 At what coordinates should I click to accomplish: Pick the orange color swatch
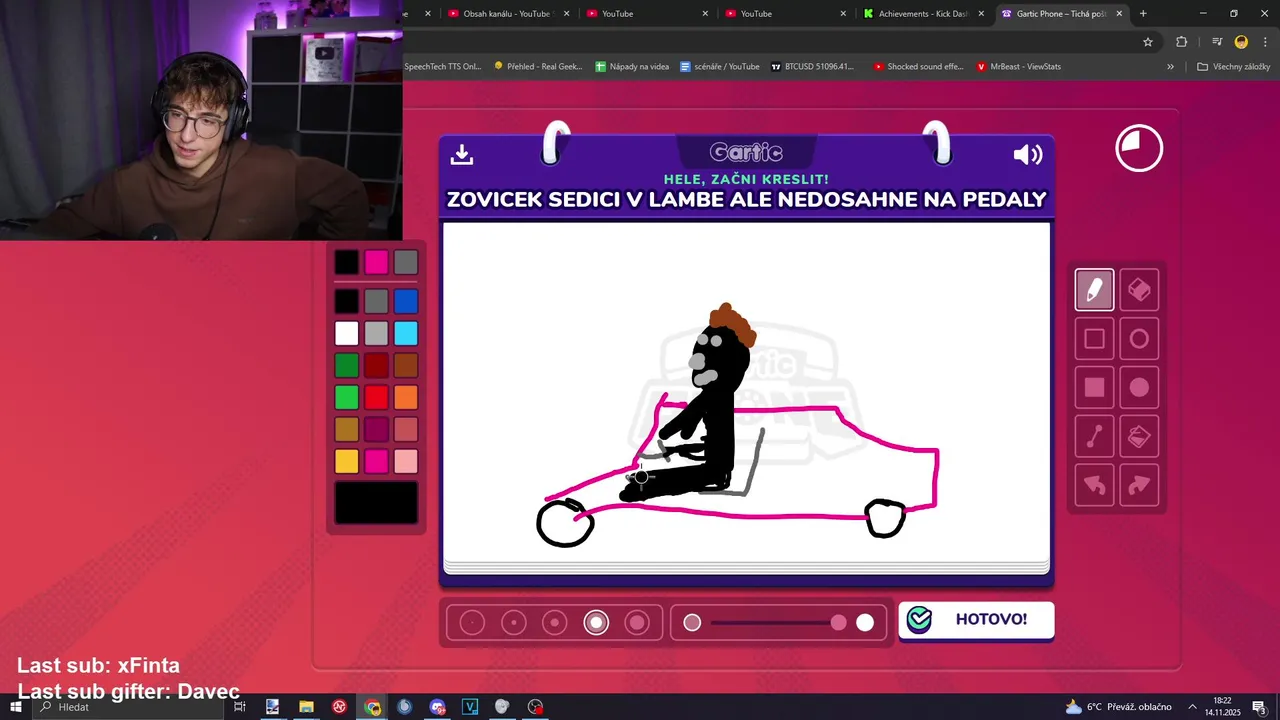[x=405, y=397]
